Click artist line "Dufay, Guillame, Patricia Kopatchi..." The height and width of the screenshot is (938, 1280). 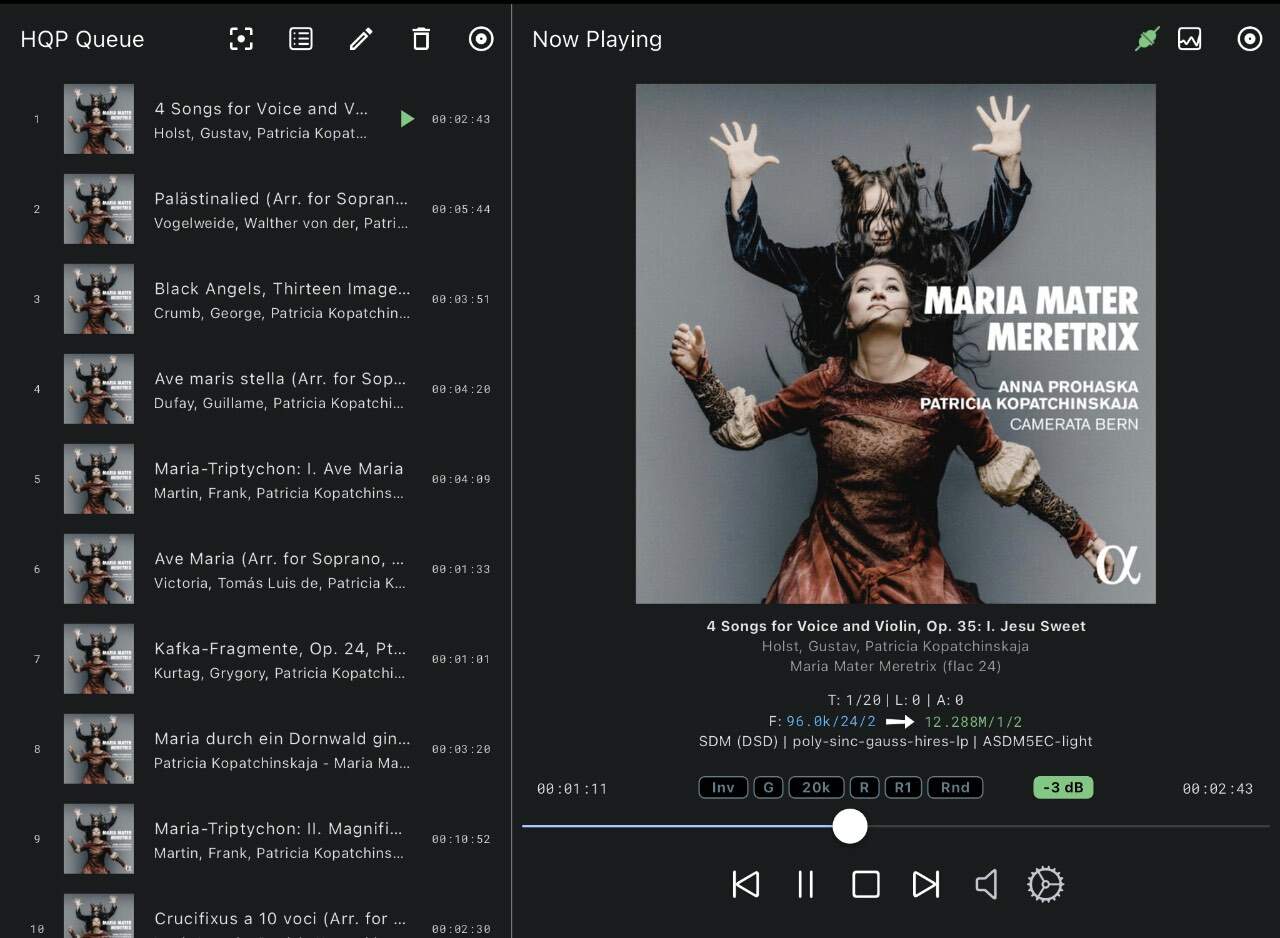click(280, 403)
